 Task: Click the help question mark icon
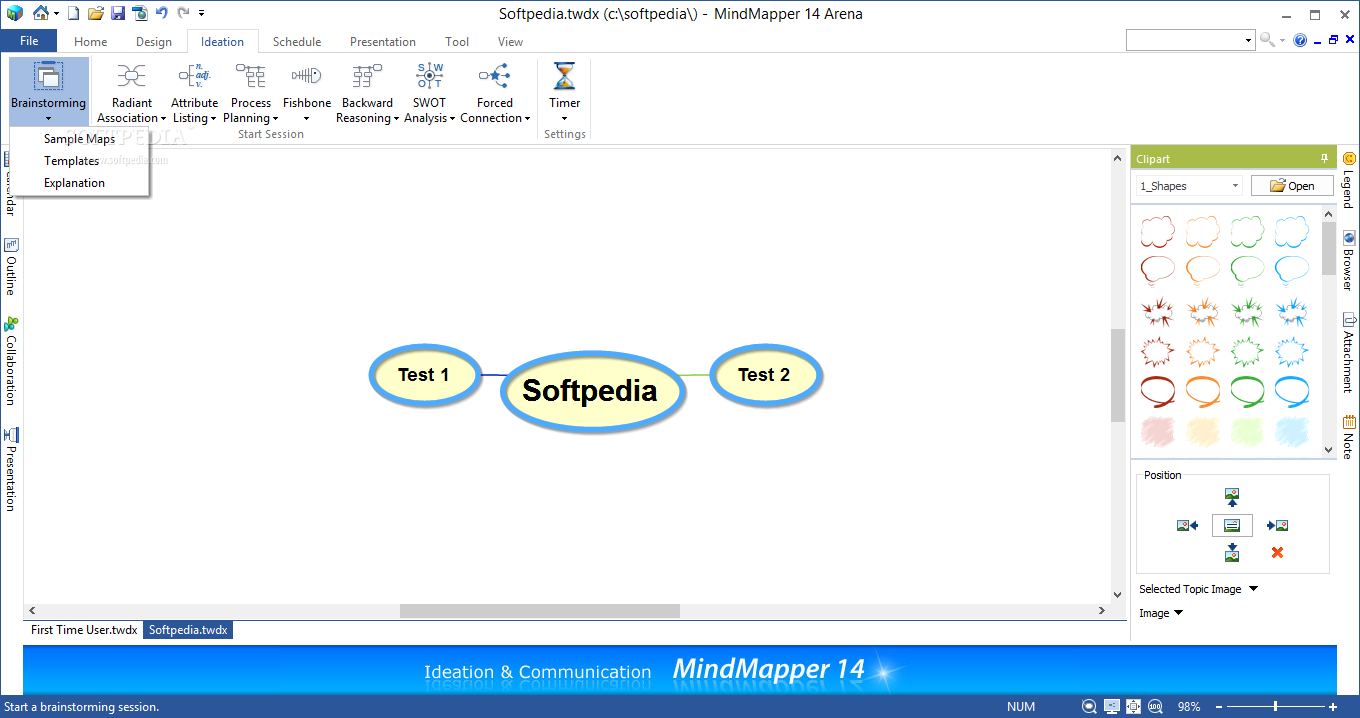click(1300, 40)
